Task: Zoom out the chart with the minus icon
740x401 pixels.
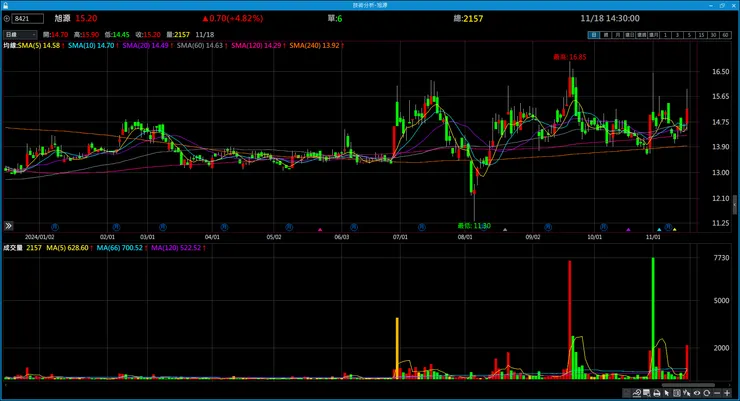Action: tap(717, 393)
